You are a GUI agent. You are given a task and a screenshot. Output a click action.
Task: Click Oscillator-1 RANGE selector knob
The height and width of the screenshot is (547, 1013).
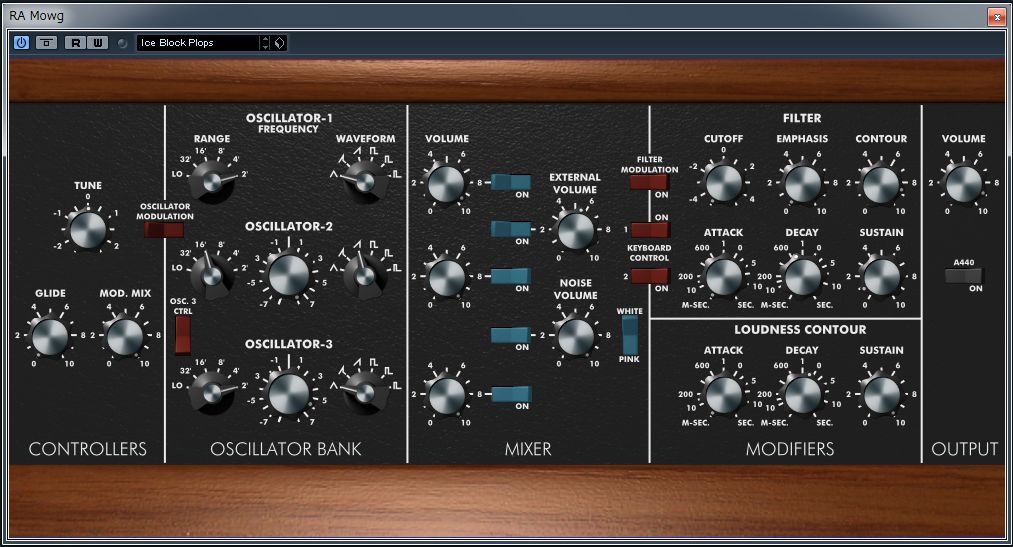click(x=213, y=181)
